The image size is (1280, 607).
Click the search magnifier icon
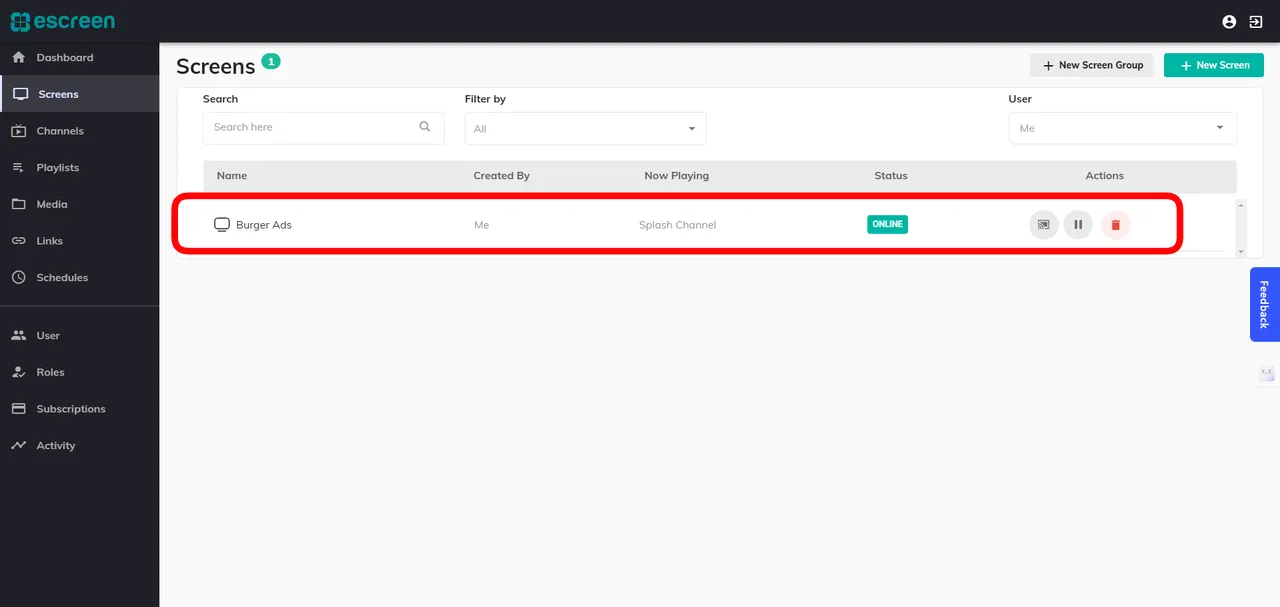[x=424, y=127]
